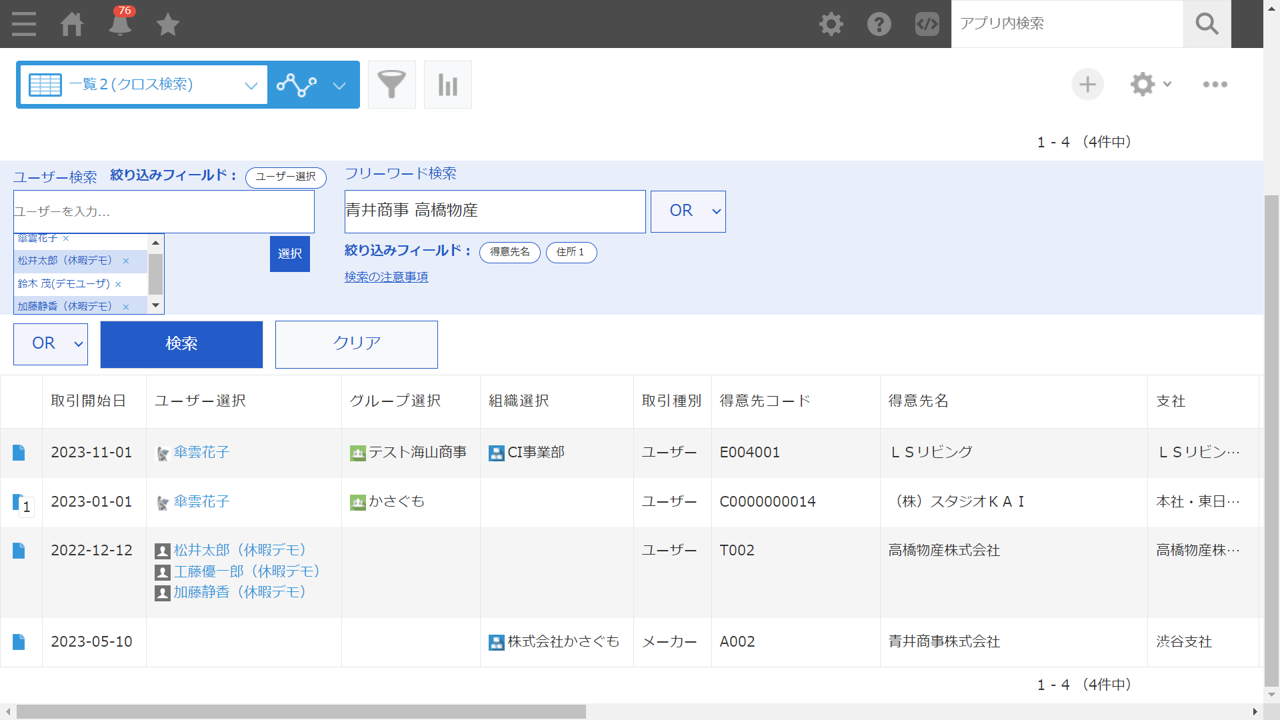The image size is (1280, 720).
Task: Open notifications bell with 76 badge
Action: 120,22
